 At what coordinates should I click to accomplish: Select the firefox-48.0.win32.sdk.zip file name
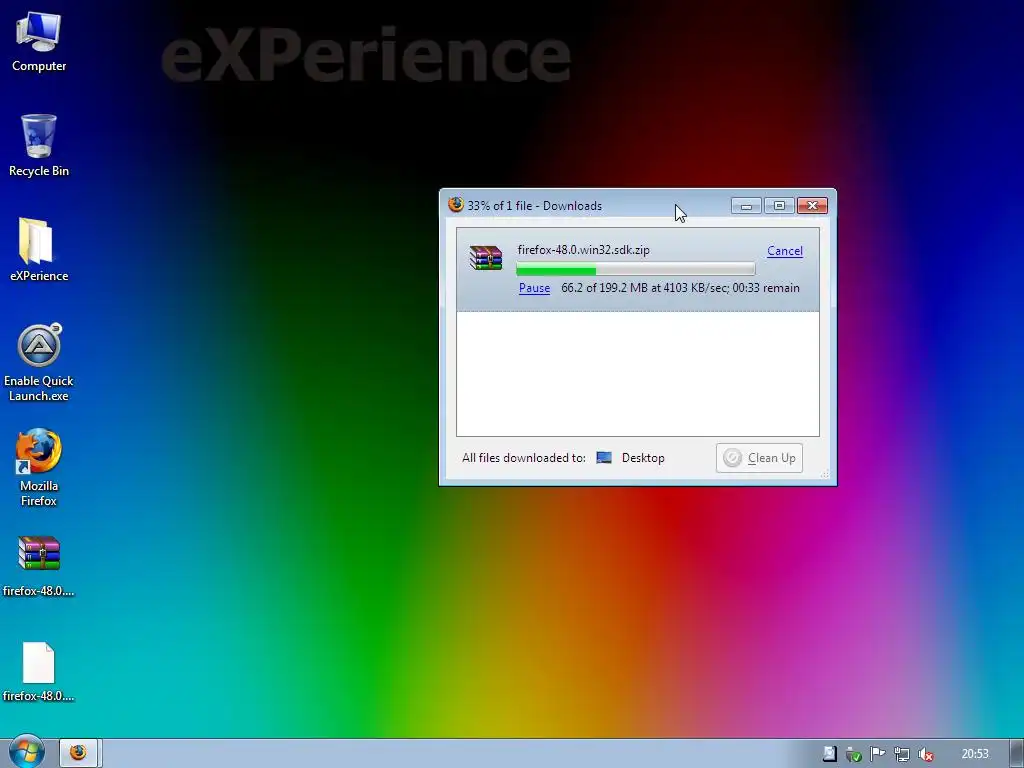pos(583,249)
